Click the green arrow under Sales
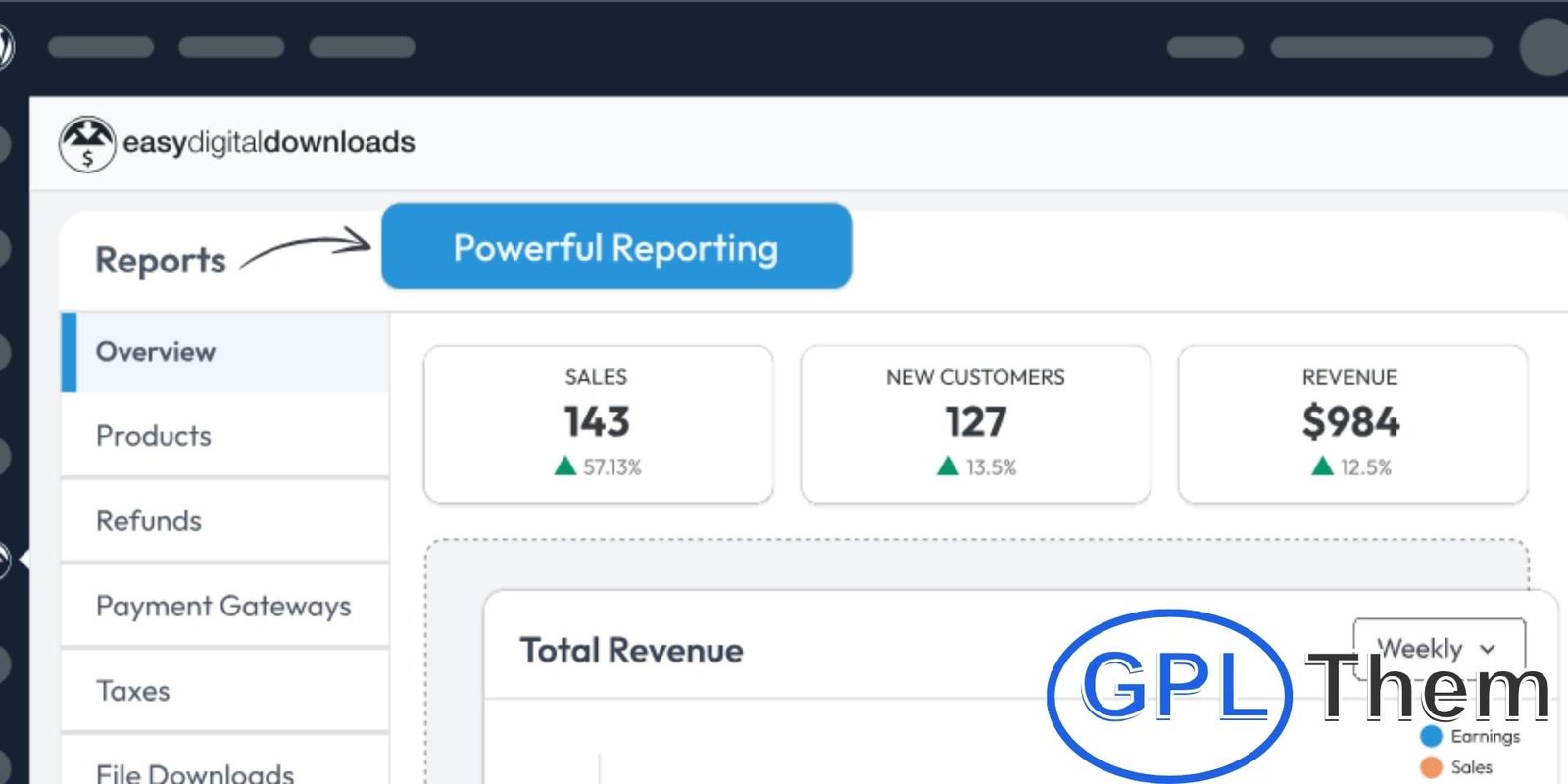This screenshot has width=1568, height=784. [564, 466]
